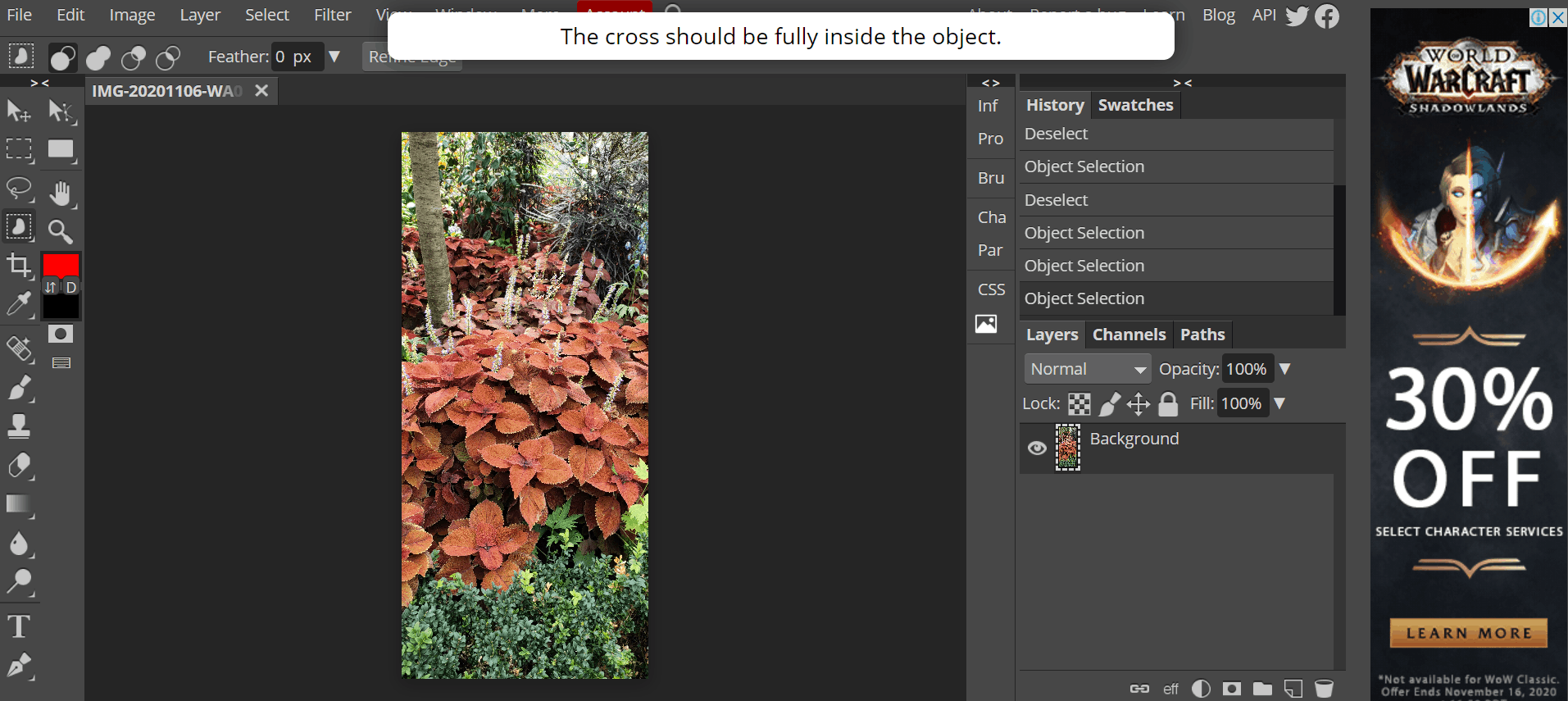Select the Dodge tool
Screen dimensions: 1568x701
click(19, 581)
